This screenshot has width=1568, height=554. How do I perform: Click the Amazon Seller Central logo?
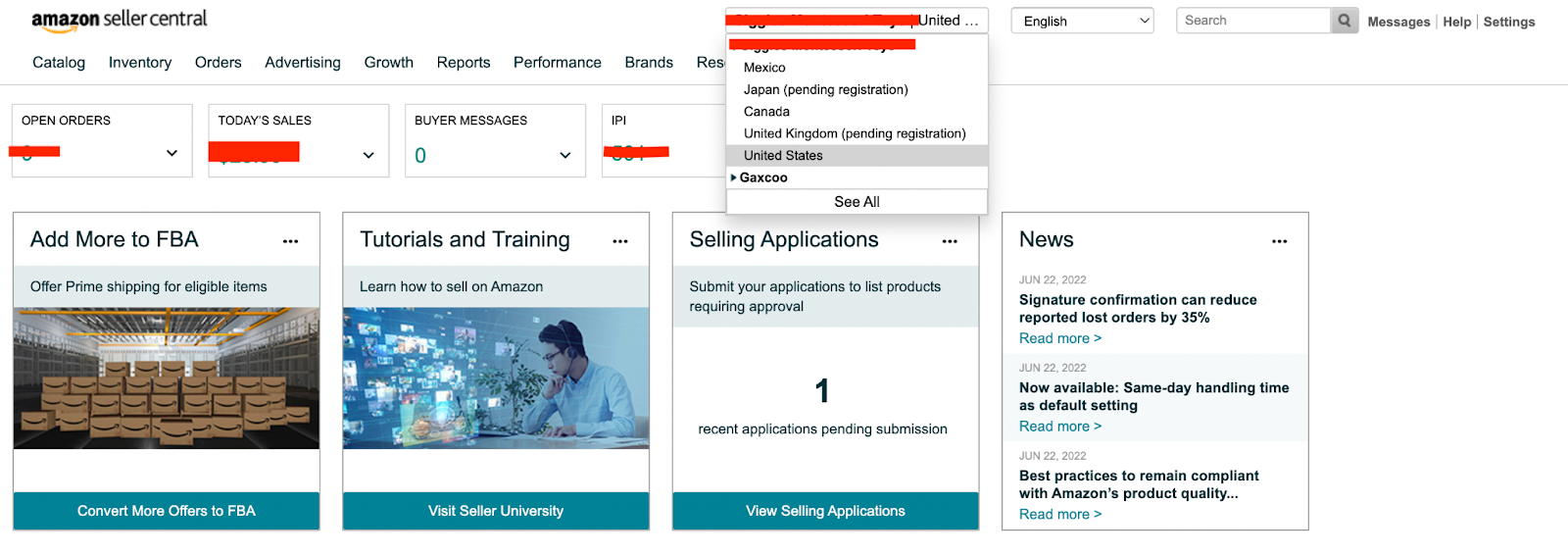(x=119, y=20)
